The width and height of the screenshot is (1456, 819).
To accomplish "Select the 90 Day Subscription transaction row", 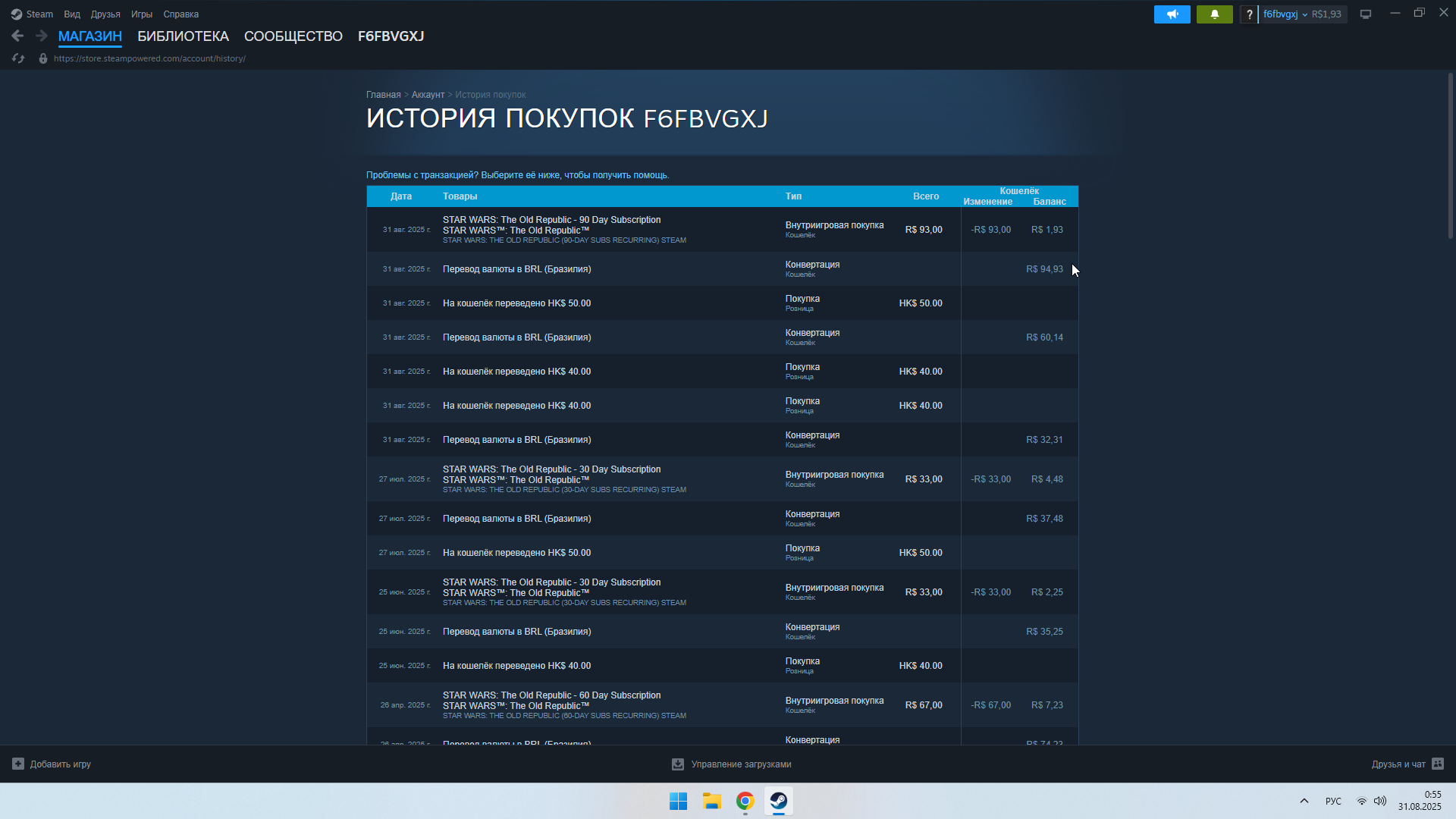I will click(722, 230).
